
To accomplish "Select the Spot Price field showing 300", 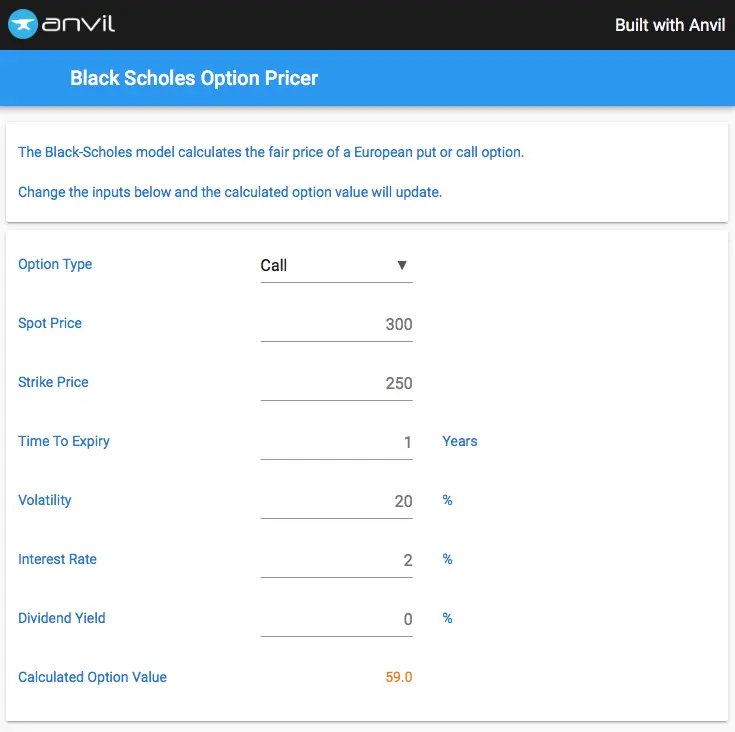I will 336,324.
